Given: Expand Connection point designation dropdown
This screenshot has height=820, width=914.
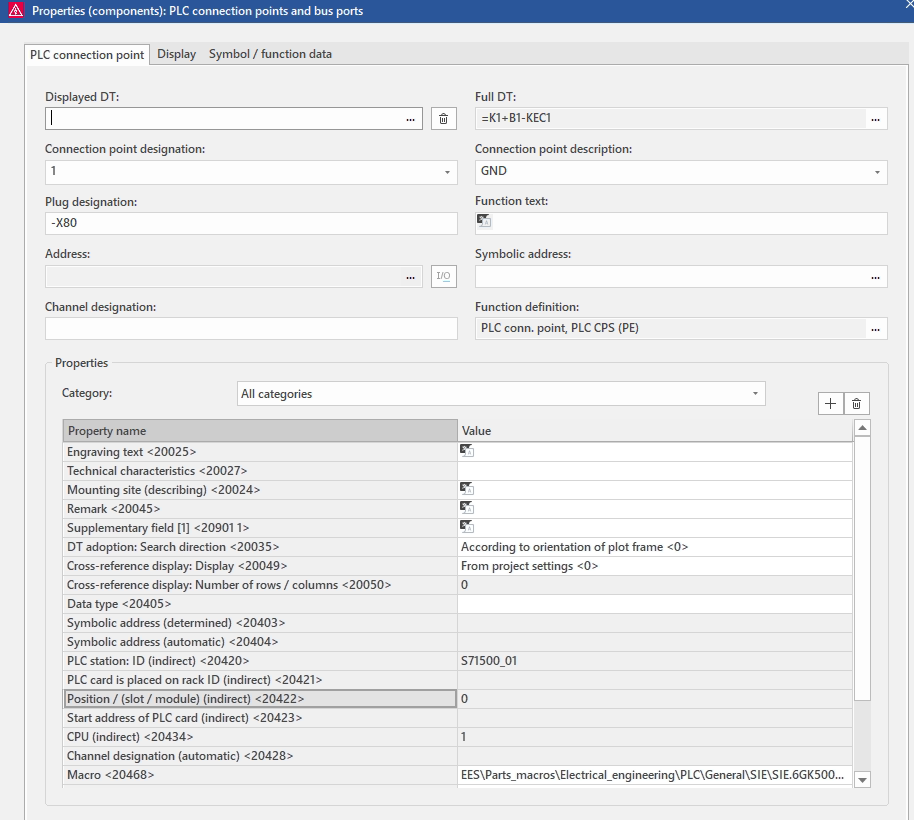Looking at the screenshot, I should pyautogui.click(x=446, y=172).
